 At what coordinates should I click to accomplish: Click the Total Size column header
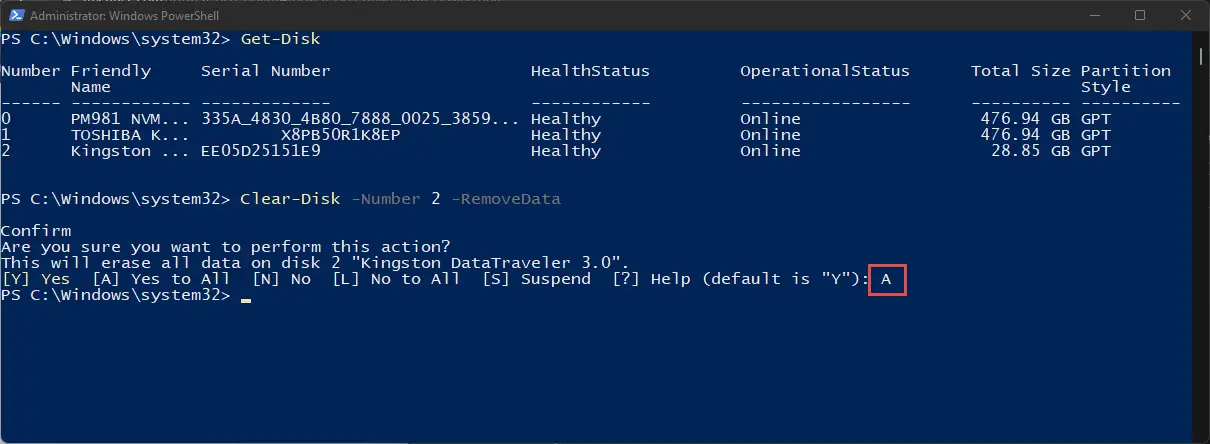(1020, 71)
